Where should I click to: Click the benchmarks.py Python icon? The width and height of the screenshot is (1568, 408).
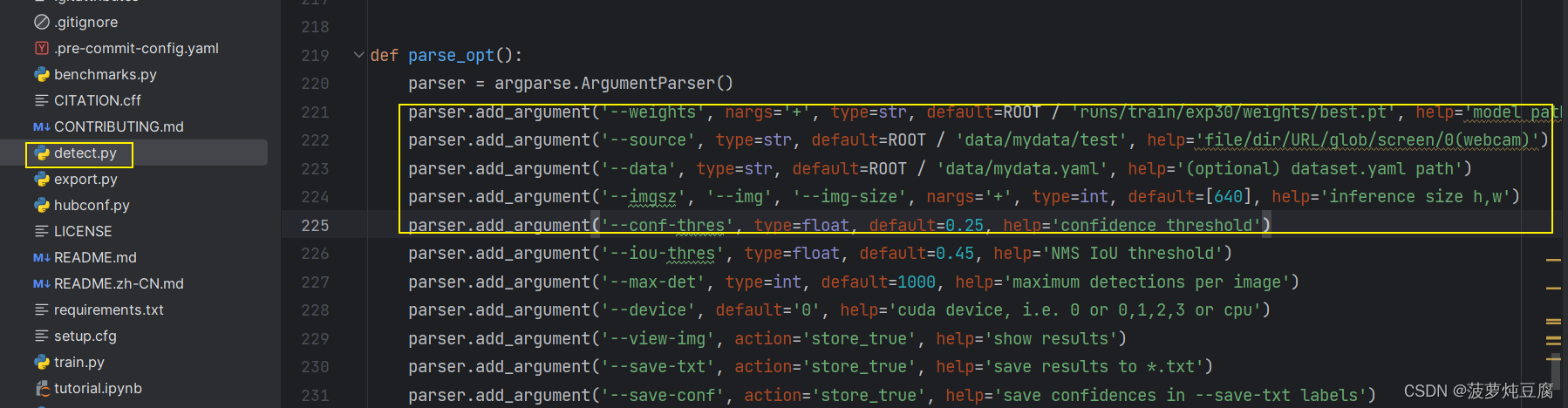(x=41, y=74)
